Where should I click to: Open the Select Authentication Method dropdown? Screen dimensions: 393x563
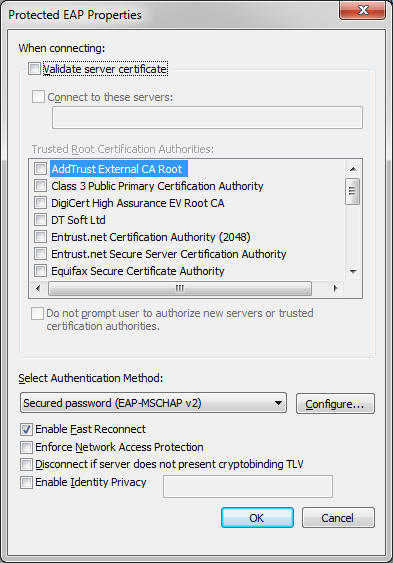coord(154,403)
